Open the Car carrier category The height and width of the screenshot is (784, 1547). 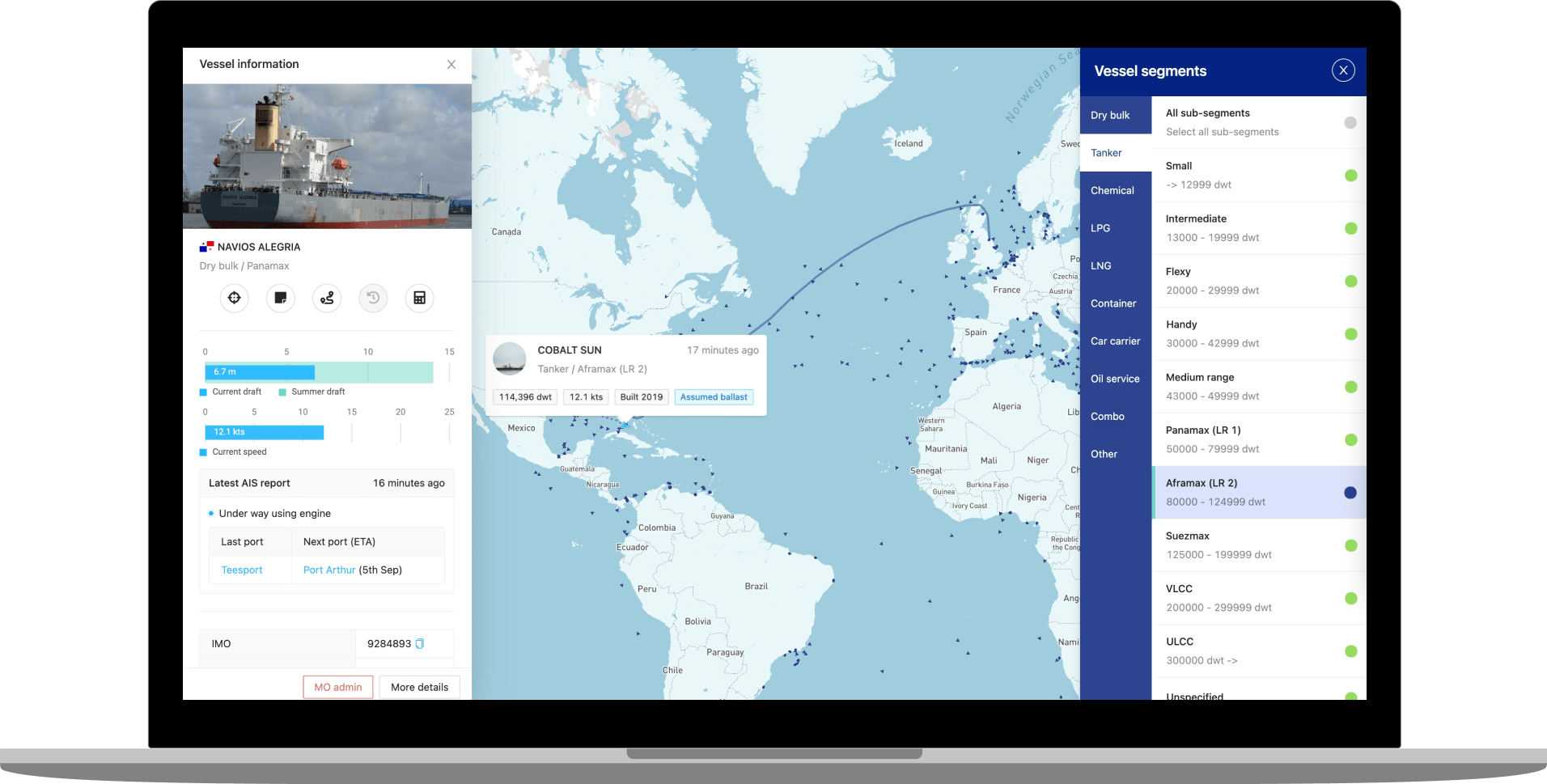[x=1117, y=341]
